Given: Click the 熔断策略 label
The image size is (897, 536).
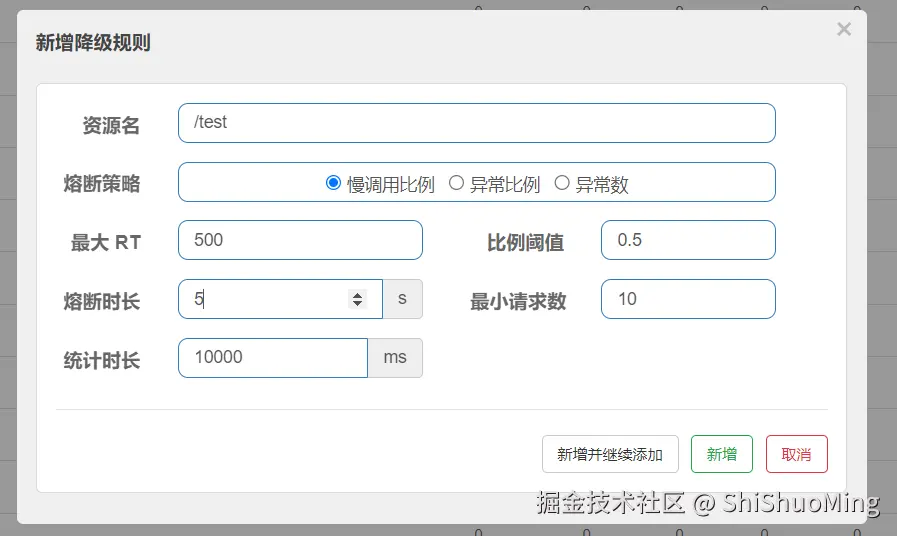Looking at the screenshot, I should coord(102,184).
